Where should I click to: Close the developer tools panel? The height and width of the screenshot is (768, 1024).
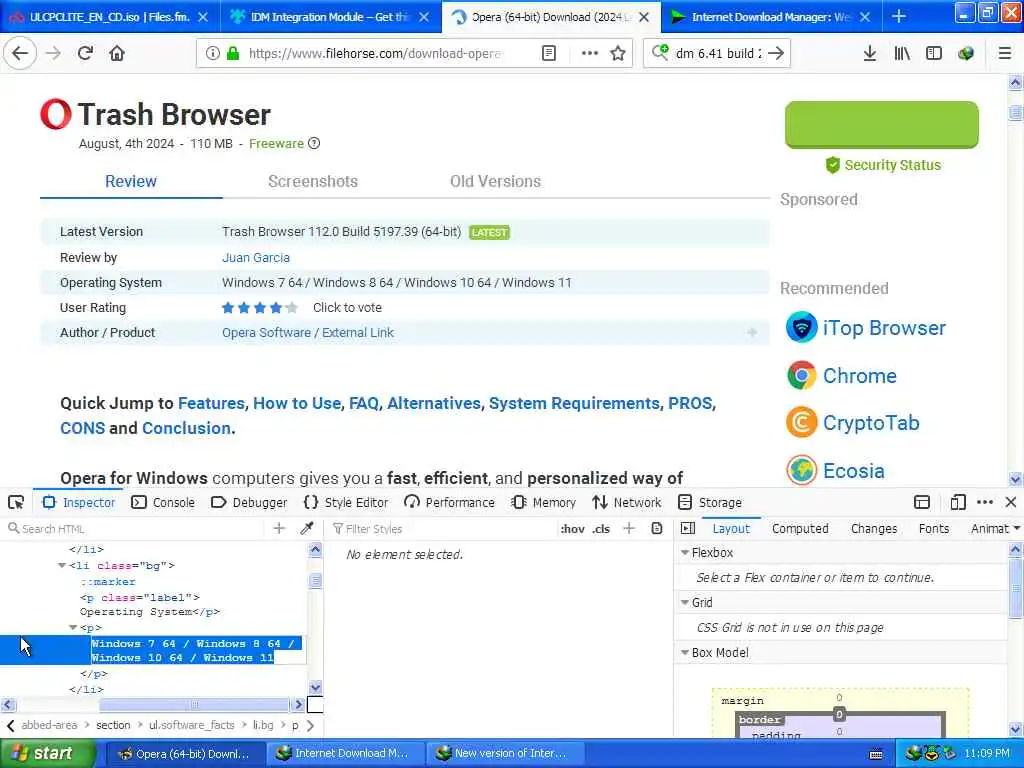[1011, 502]
